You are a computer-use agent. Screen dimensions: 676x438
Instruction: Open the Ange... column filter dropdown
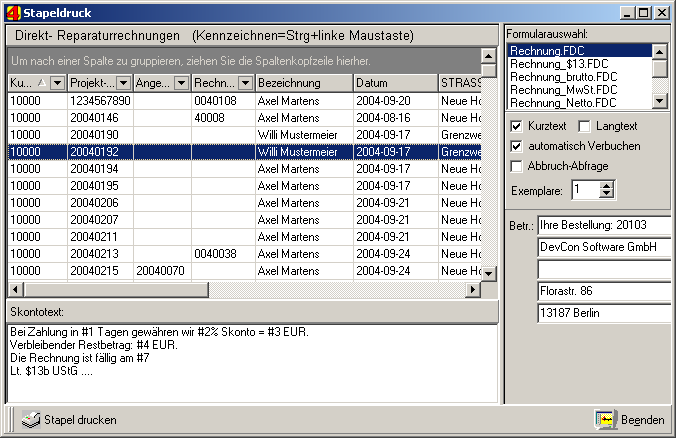(182, 83)
